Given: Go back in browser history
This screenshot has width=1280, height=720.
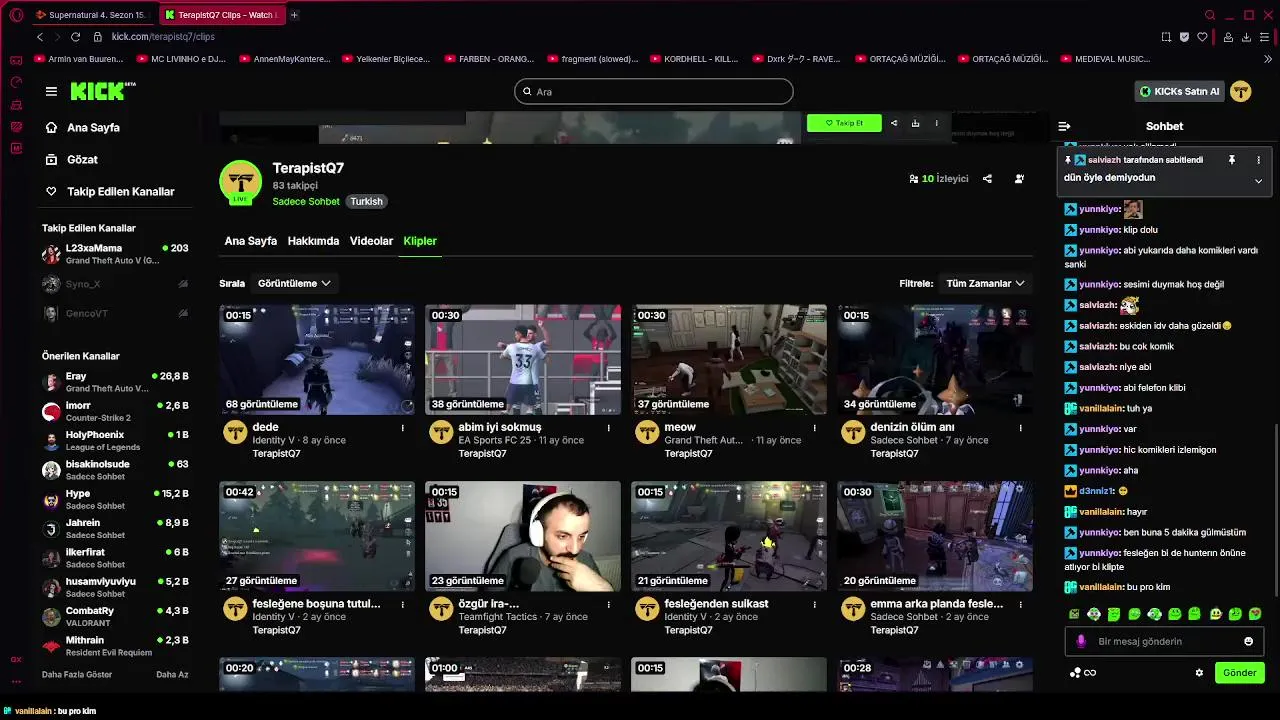Looking at the screenshot, I should click(40, 37).
